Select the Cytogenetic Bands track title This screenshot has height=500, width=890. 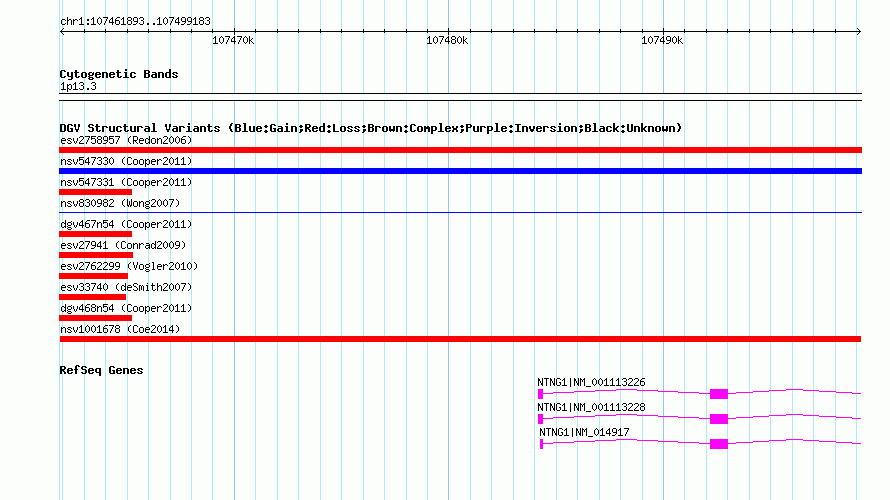point(119,74)
